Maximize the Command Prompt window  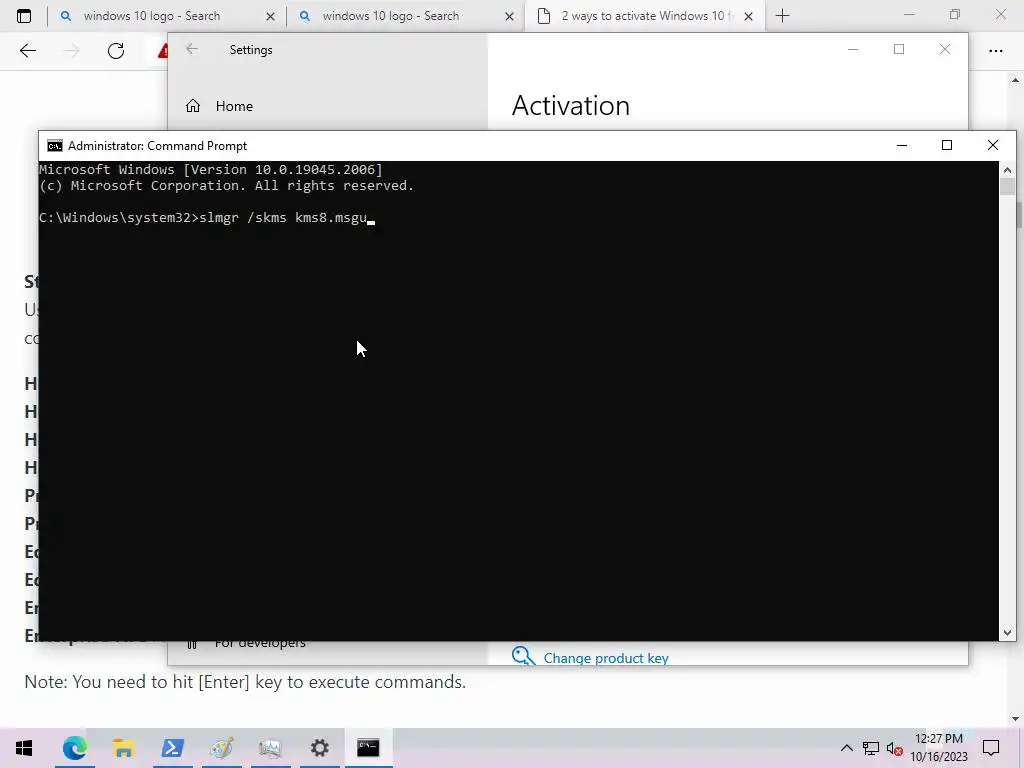[x=947, y=146]
